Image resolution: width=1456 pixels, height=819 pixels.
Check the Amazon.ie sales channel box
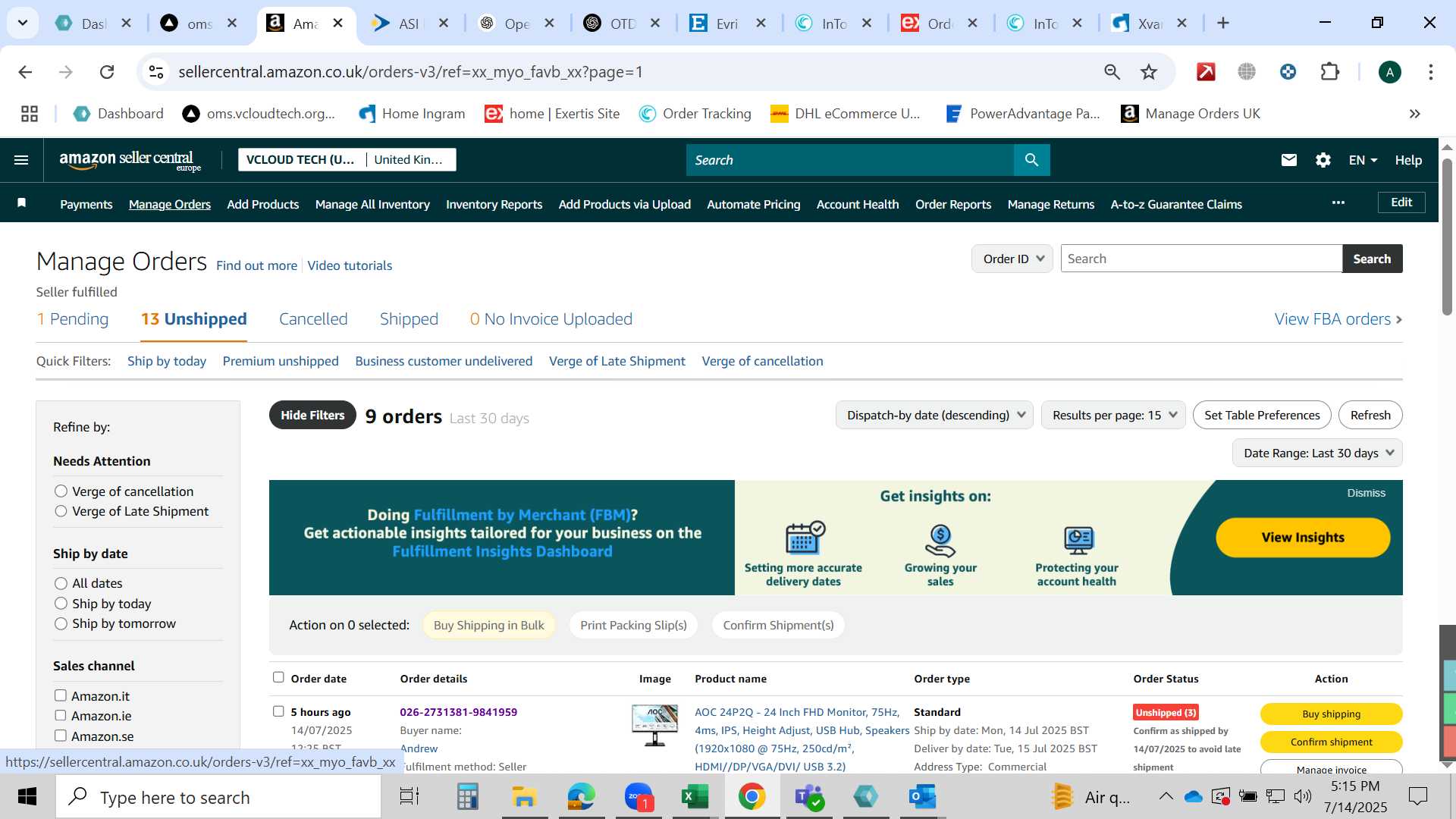pyautogui.click(x=61, y=715)
